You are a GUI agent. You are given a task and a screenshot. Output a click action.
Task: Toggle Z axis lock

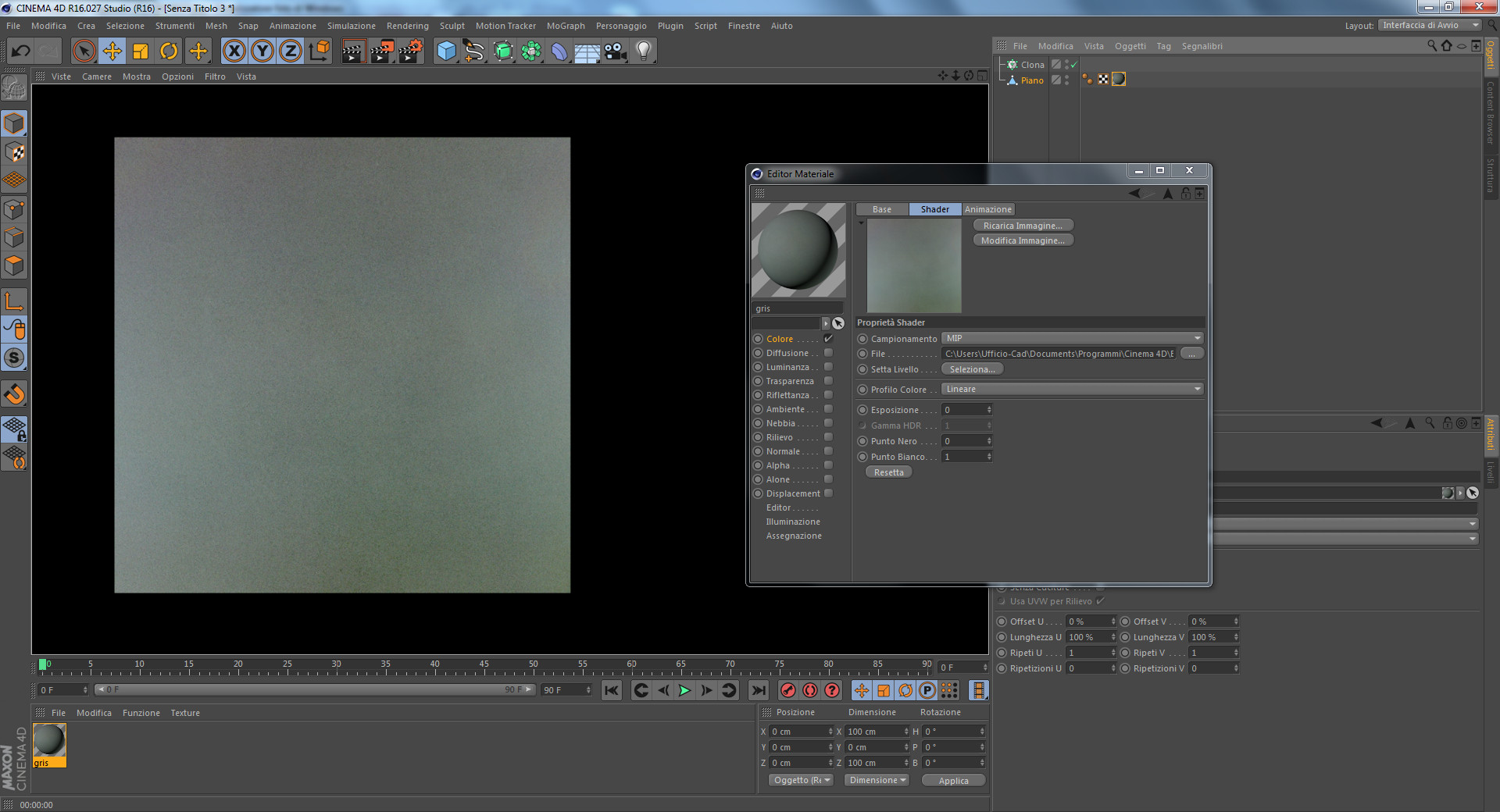tap(291, 52)
